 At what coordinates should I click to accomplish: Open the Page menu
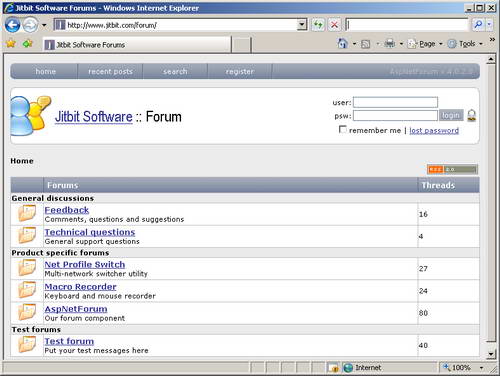[425, 44]
